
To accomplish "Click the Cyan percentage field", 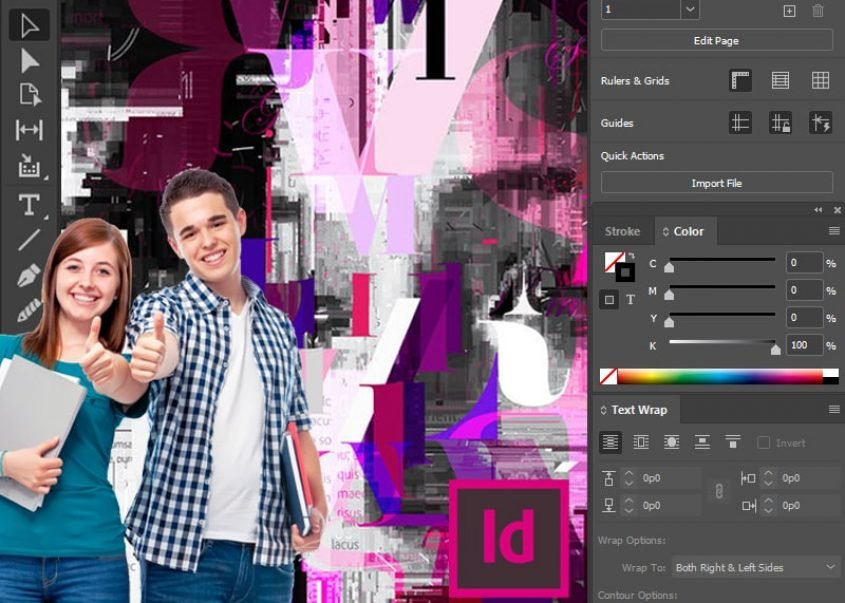I will pyautogui.click(x=804, y=263).
